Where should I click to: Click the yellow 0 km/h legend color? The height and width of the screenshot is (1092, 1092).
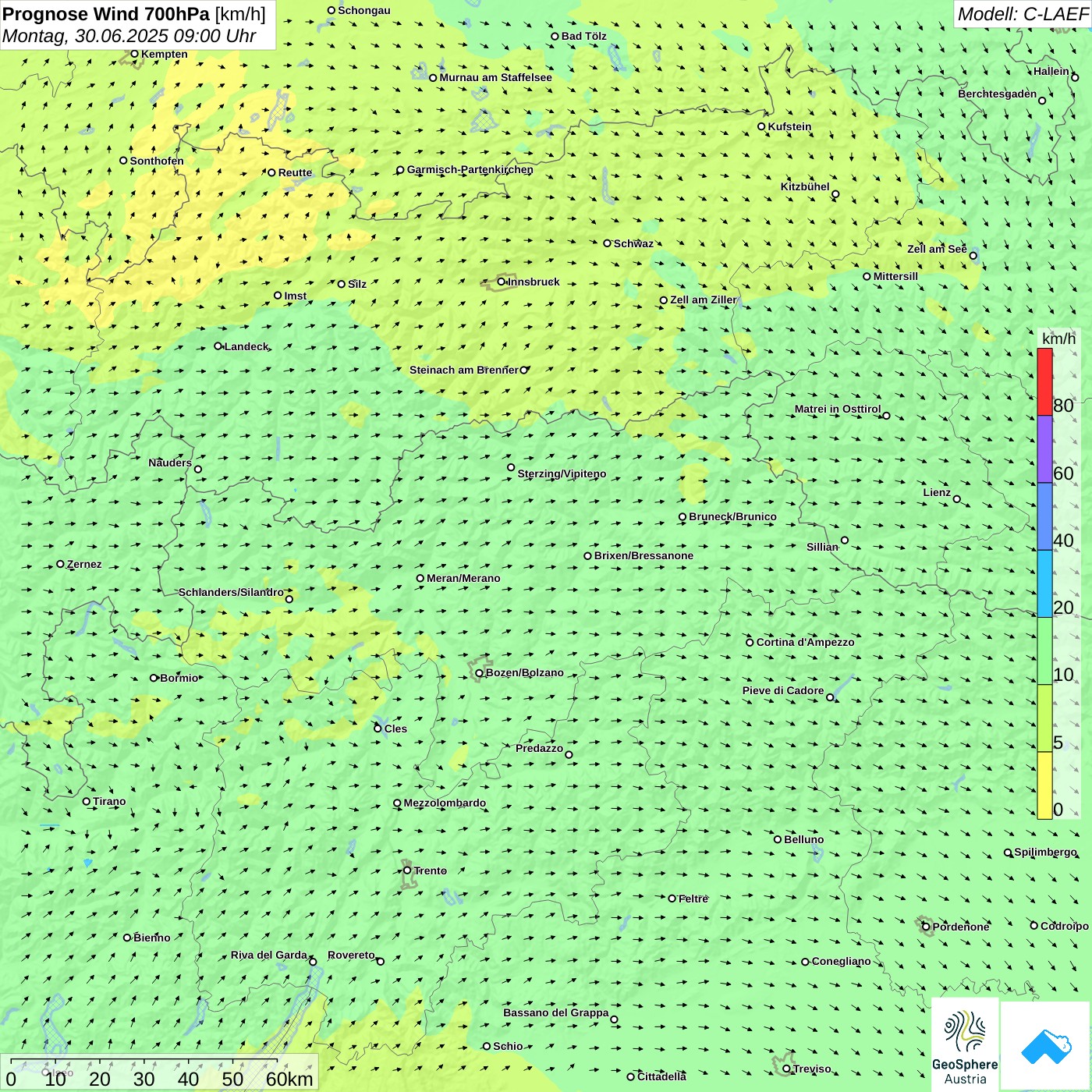point(1044,785)
